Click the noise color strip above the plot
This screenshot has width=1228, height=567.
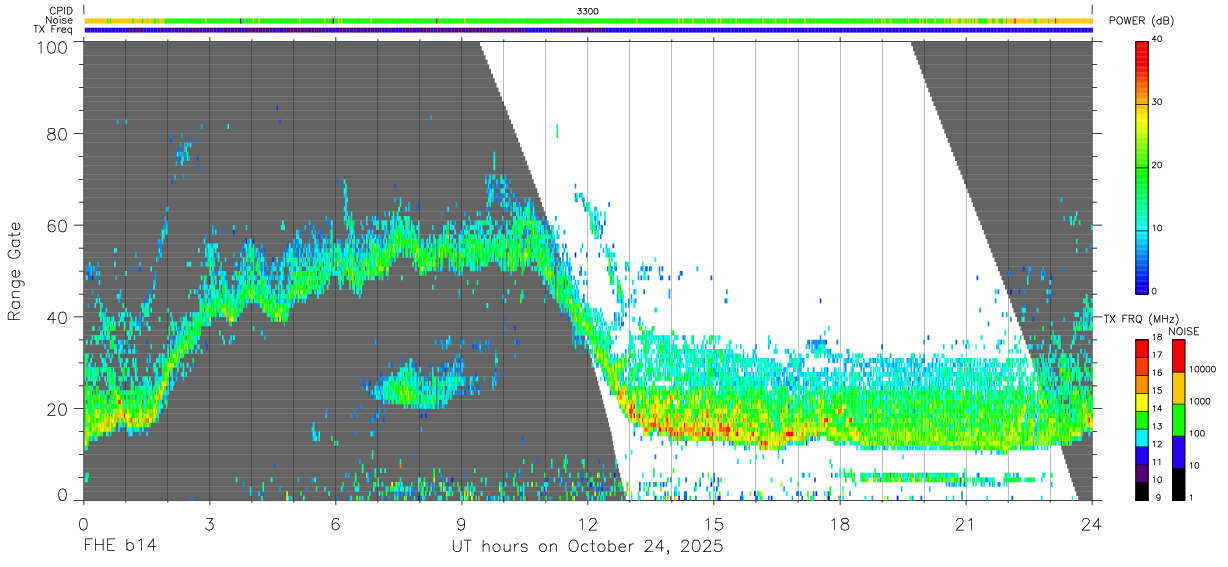click(x=588, y=20)
